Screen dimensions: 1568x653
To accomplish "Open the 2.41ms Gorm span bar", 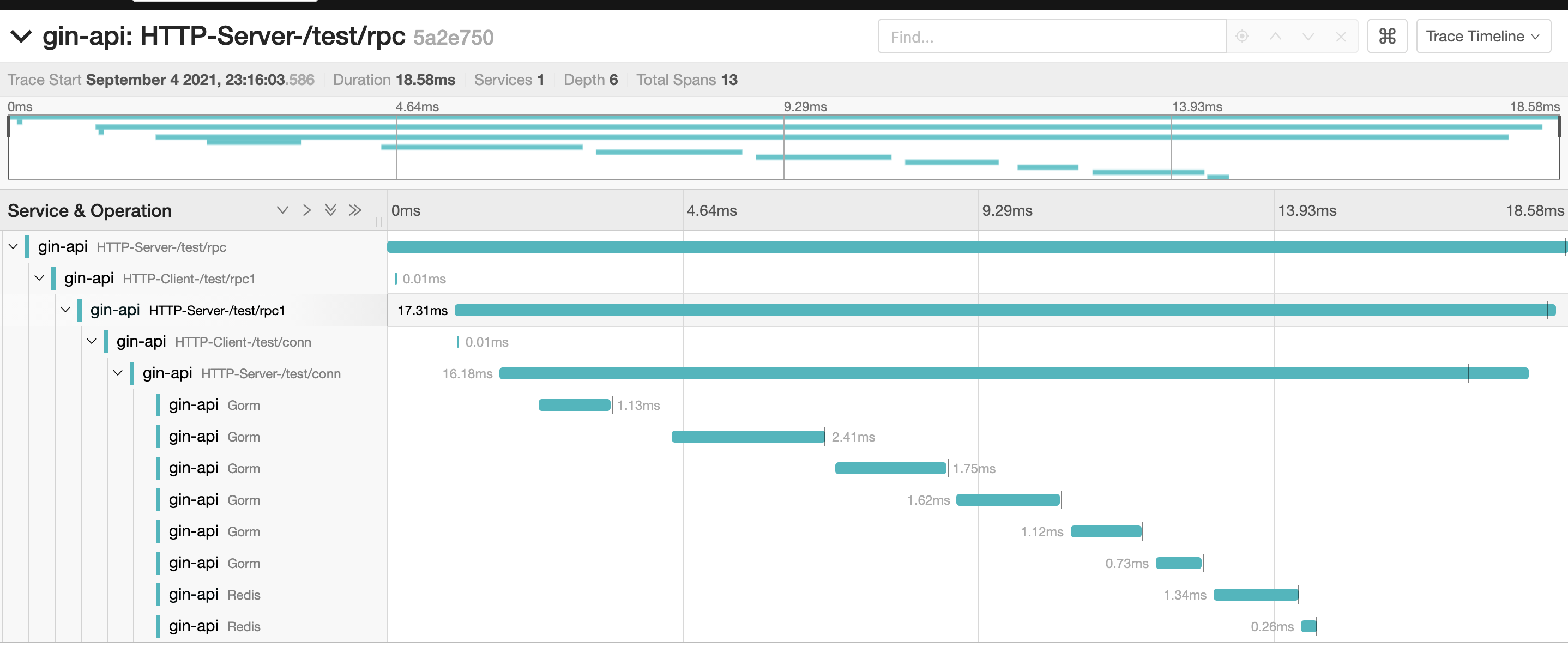I will [x=747, y=437].
